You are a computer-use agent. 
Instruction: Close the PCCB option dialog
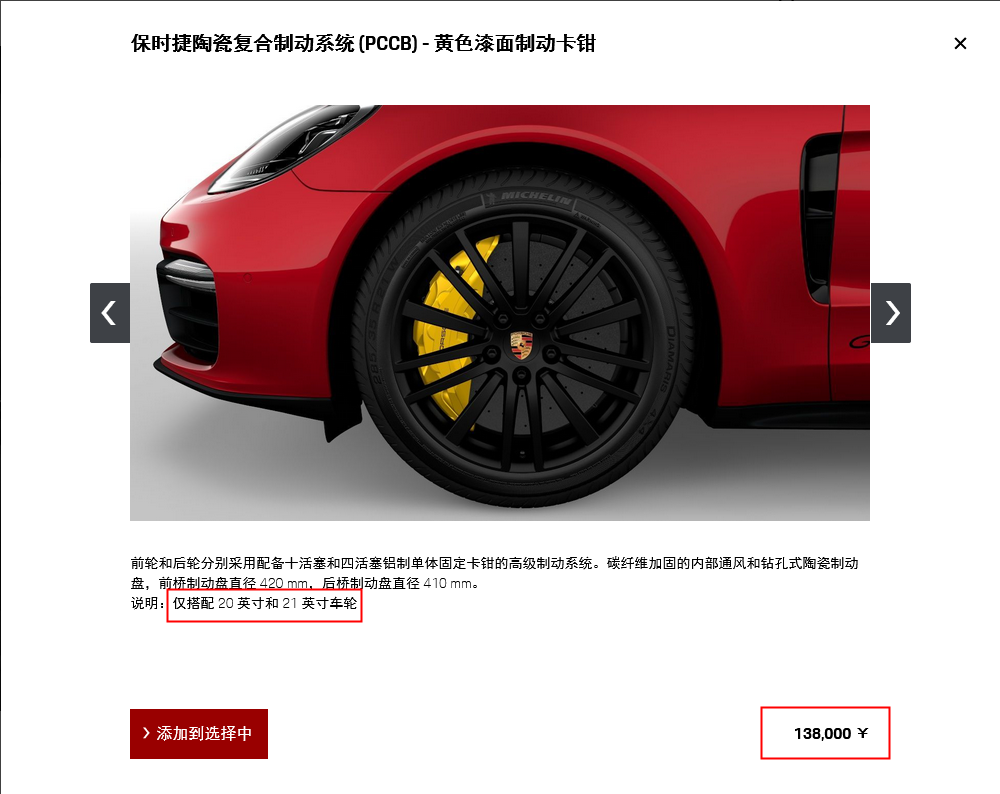tap(960, 43)
